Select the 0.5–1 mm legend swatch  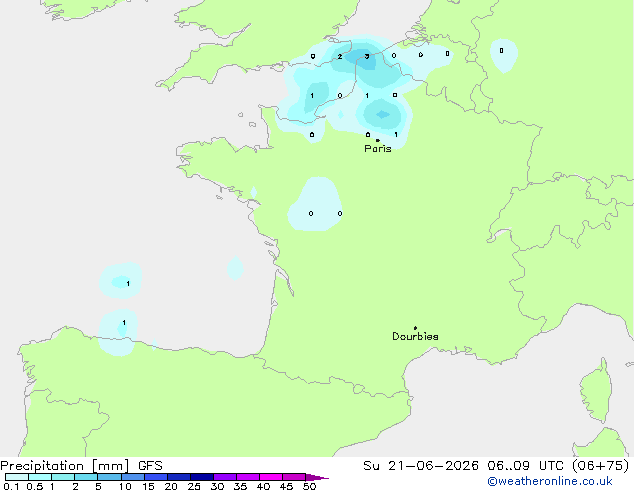40,477
